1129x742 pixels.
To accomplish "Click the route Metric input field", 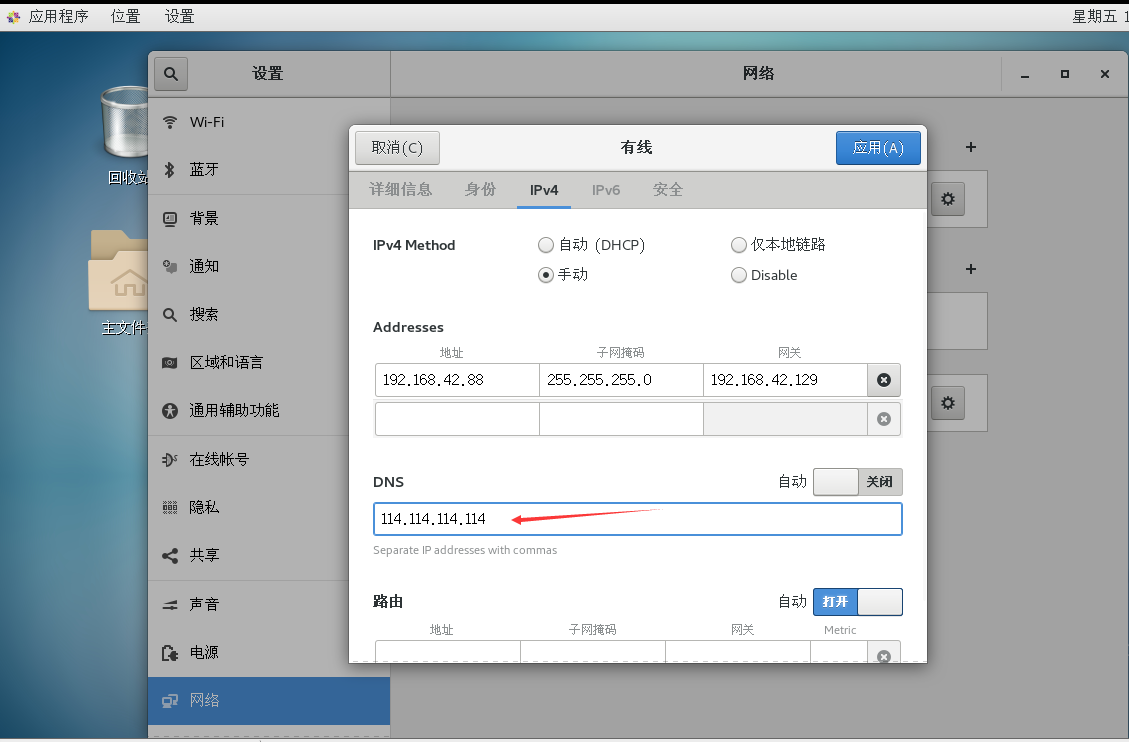I will pos(839,652).
